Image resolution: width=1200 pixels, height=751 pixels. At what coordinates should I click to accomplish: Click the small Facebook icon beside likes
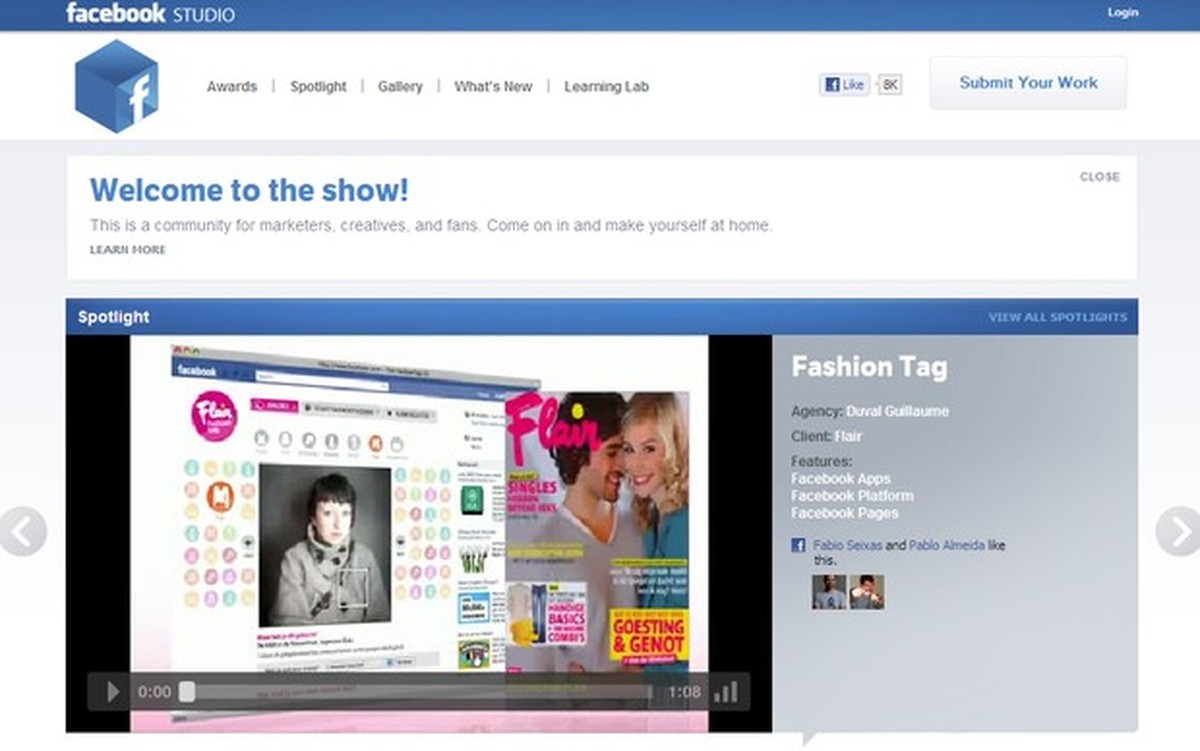click(x=798, y=546)
